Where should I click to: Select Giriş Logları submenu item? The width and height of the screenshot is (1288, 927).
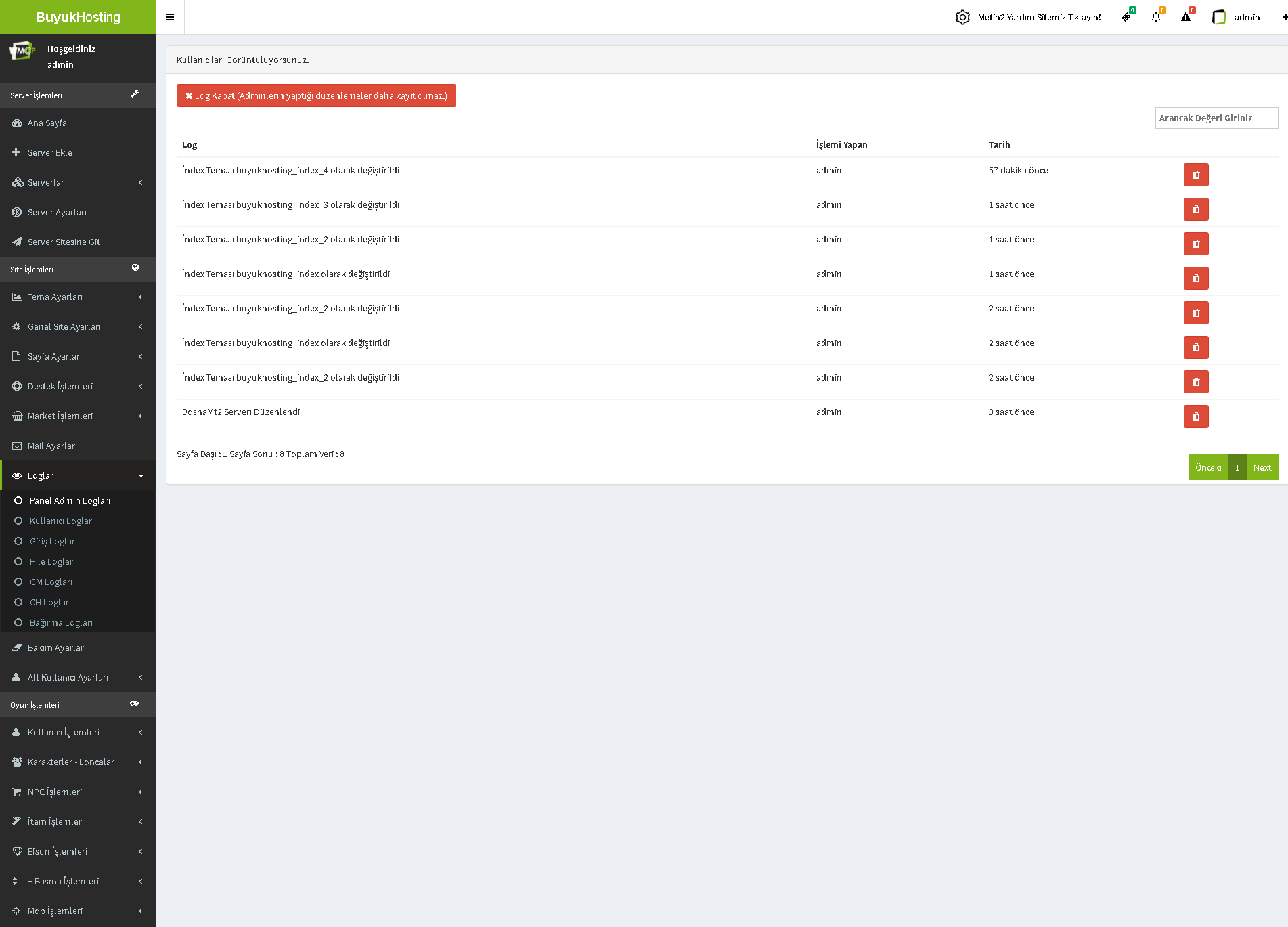(x=53, y=541)
